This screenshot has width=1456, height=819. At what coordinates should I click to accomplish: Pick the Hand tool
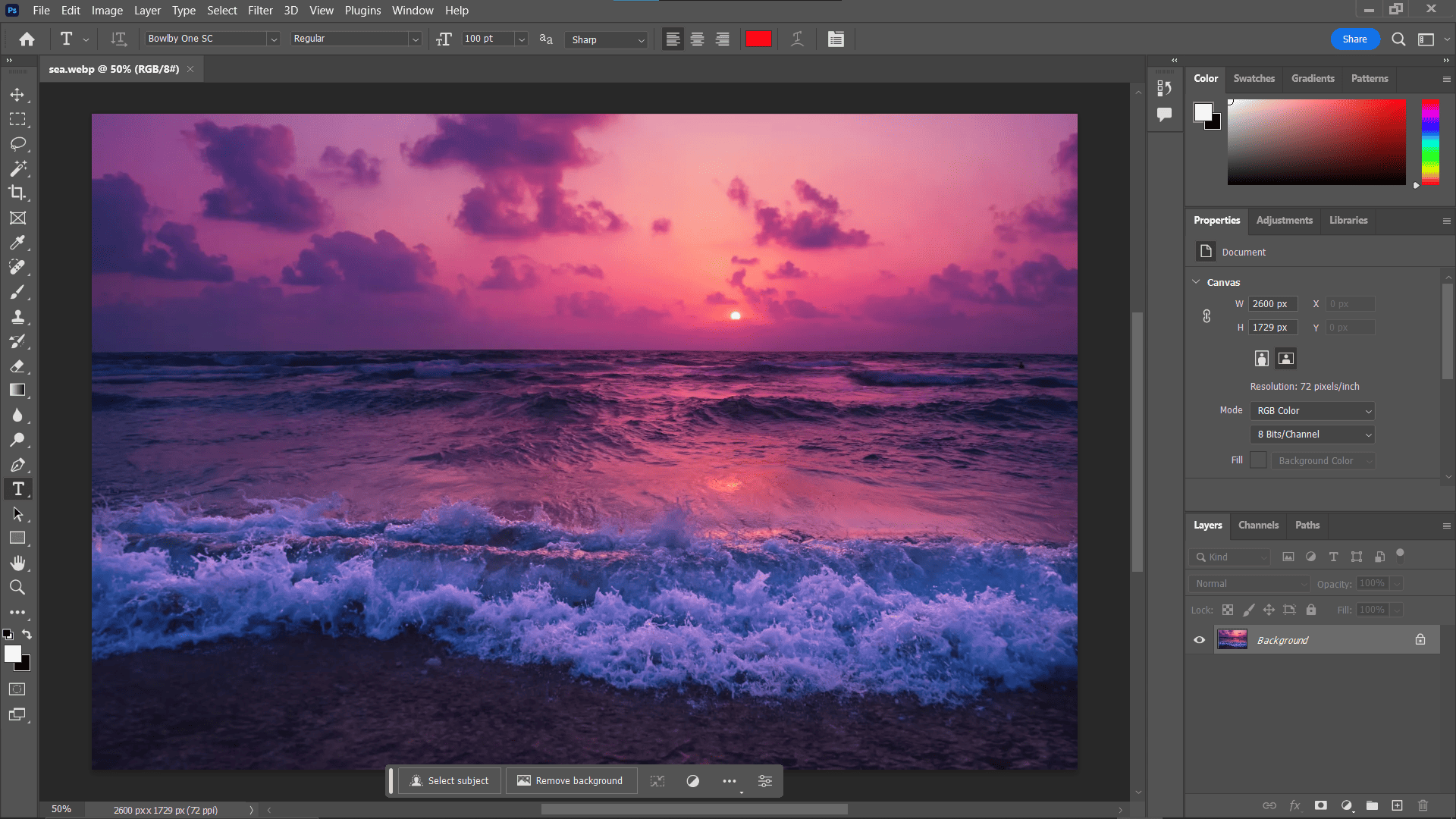pyautogui.click(x=19, y=563)
